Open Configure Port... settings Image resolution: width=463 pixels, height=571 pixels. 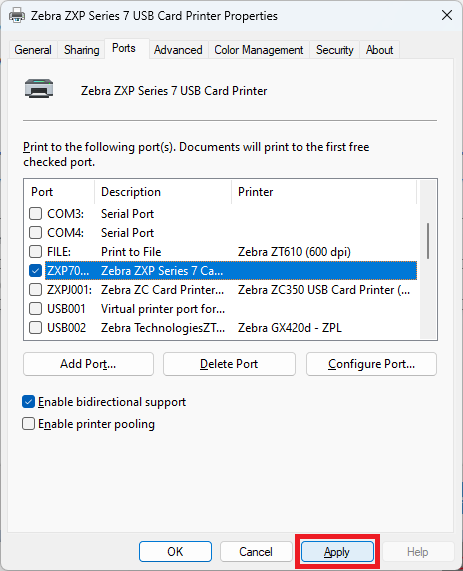pyautogui.click(x=371, y=364)
